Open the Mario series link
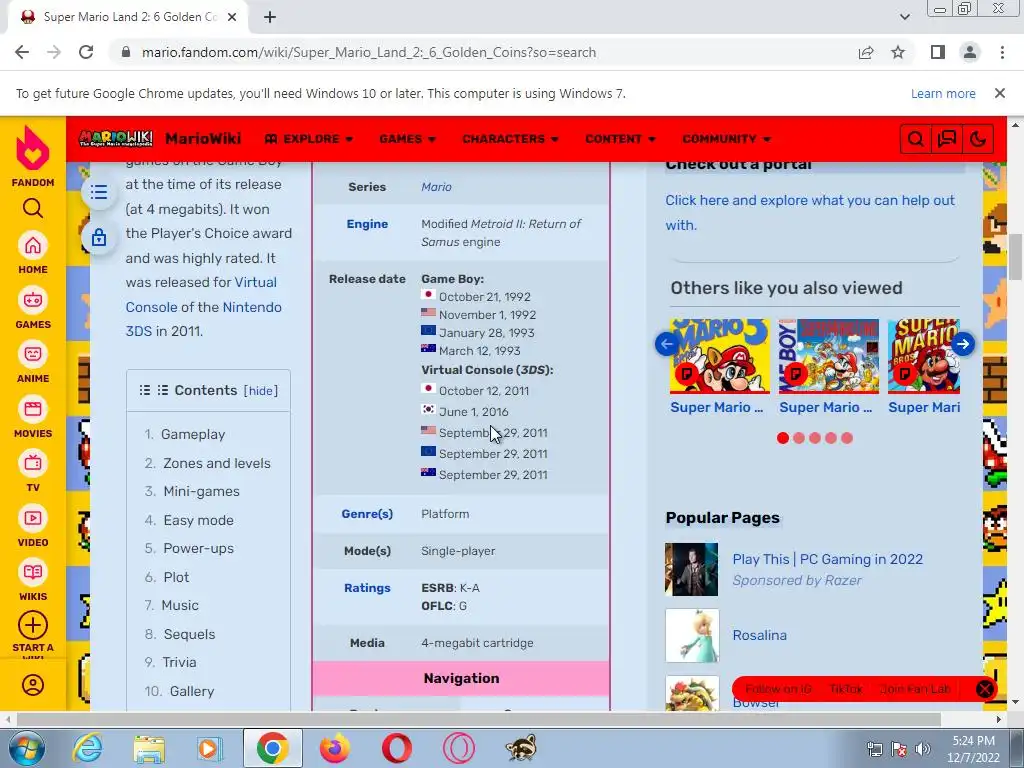Image resolution: width=1024 pixels, height=768 pixels. coord(436,187)
